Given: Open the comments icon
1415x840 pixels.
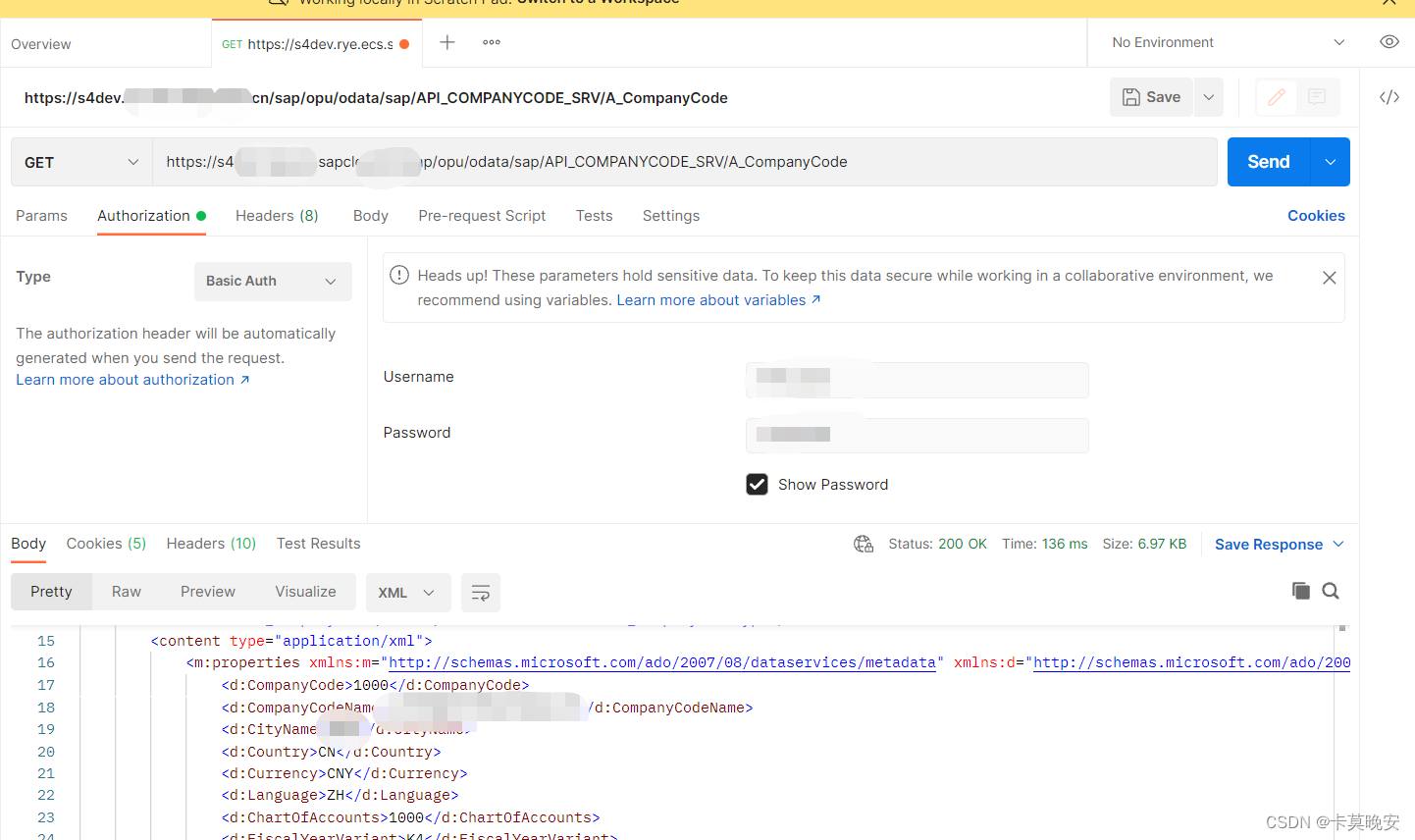Looking at the screenshot, I should pos(1317,97).
